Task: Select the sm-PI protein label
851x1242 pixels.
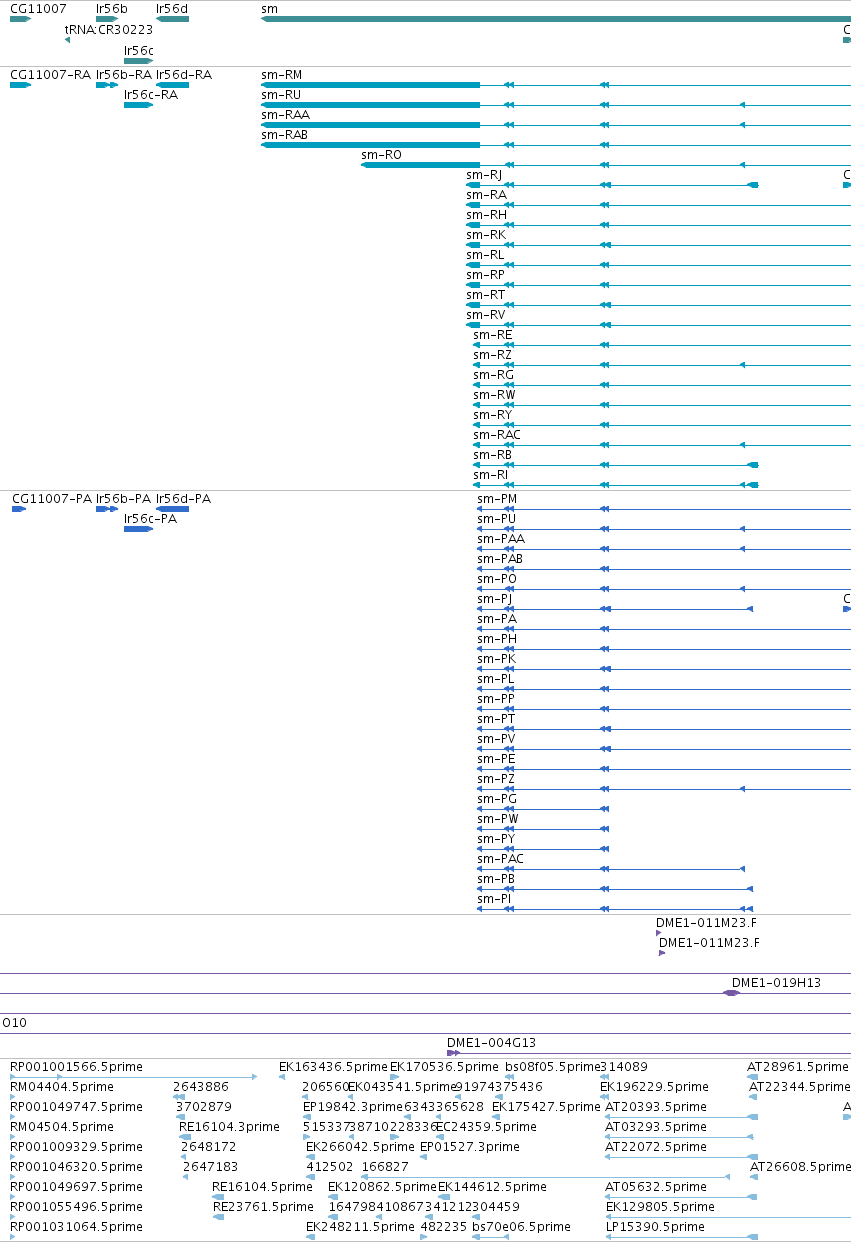Action: coord(494,899)
